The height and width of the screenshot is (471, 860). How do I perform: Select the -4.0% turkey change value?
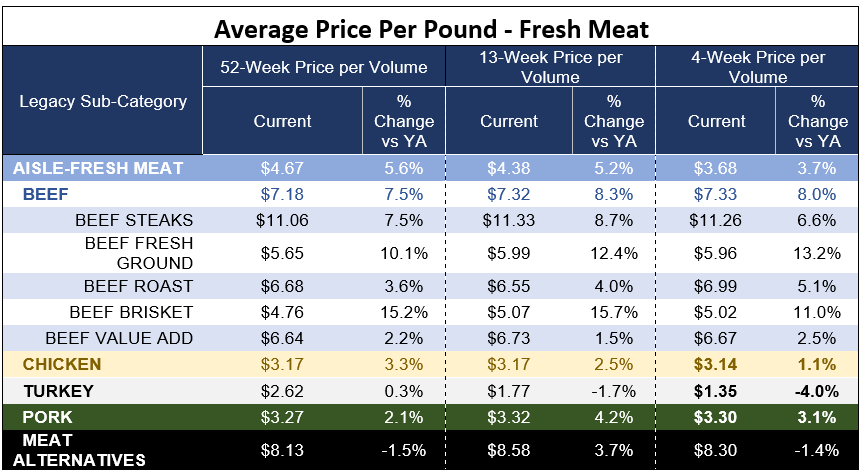817,391
